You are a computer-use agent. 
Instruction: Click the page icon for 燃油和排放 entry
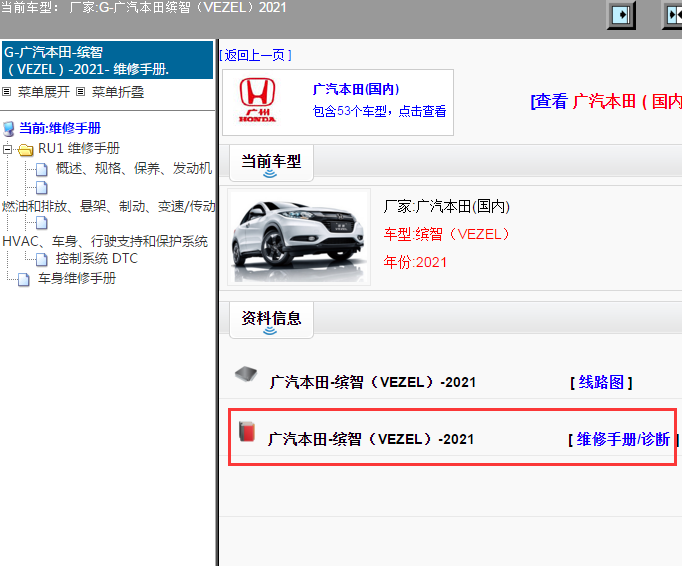click(42, 188)
